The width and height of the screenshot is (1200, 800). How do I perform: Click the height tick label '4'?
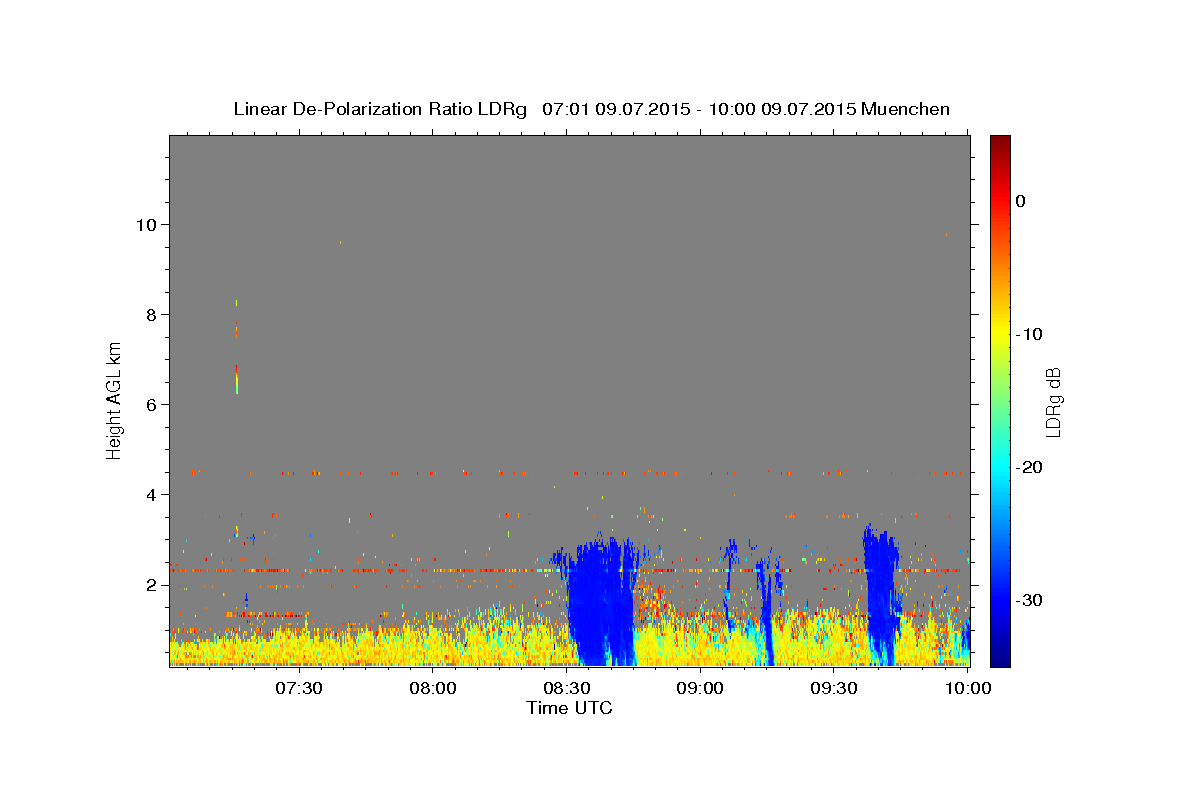tap(152, 495)
